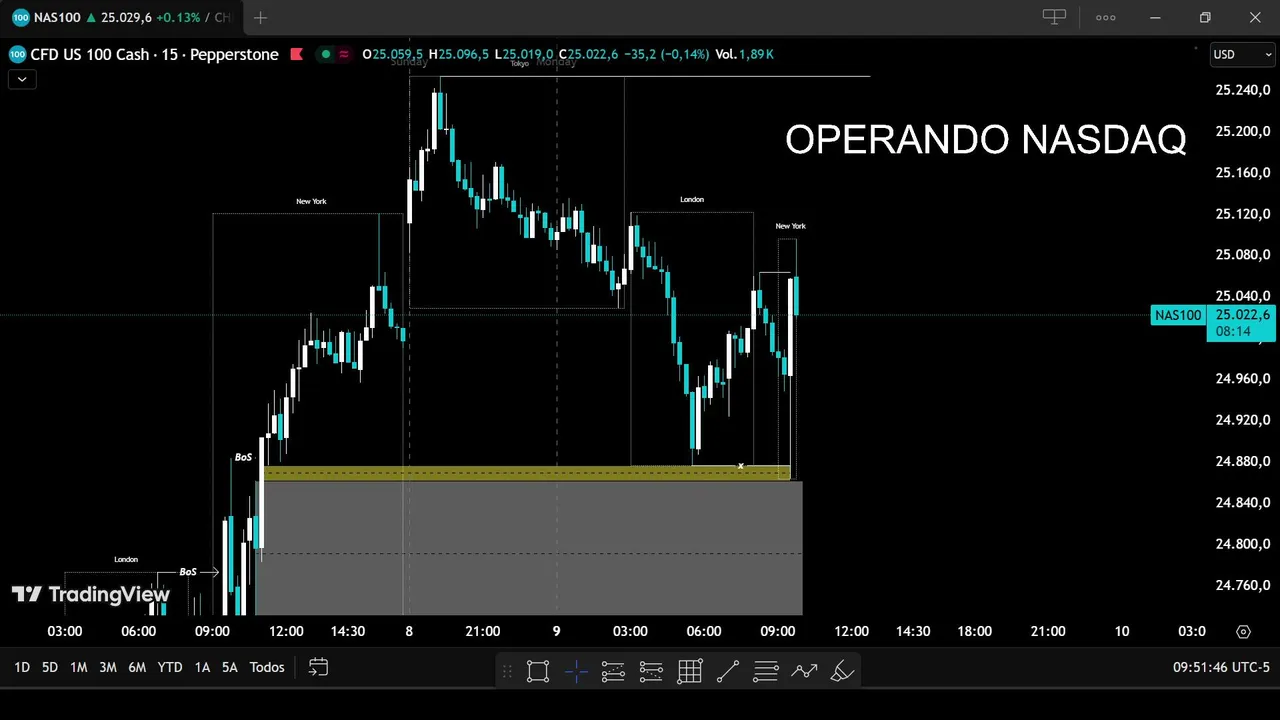Click the 24.760,0 price scale label
1280x720 pixels.
(x=1242, y=585)
